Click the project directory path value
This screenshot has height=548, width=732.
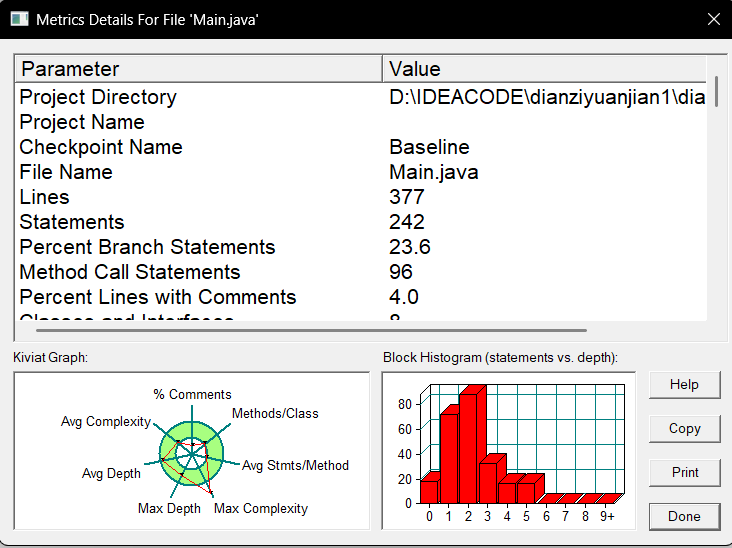[547, 97]
